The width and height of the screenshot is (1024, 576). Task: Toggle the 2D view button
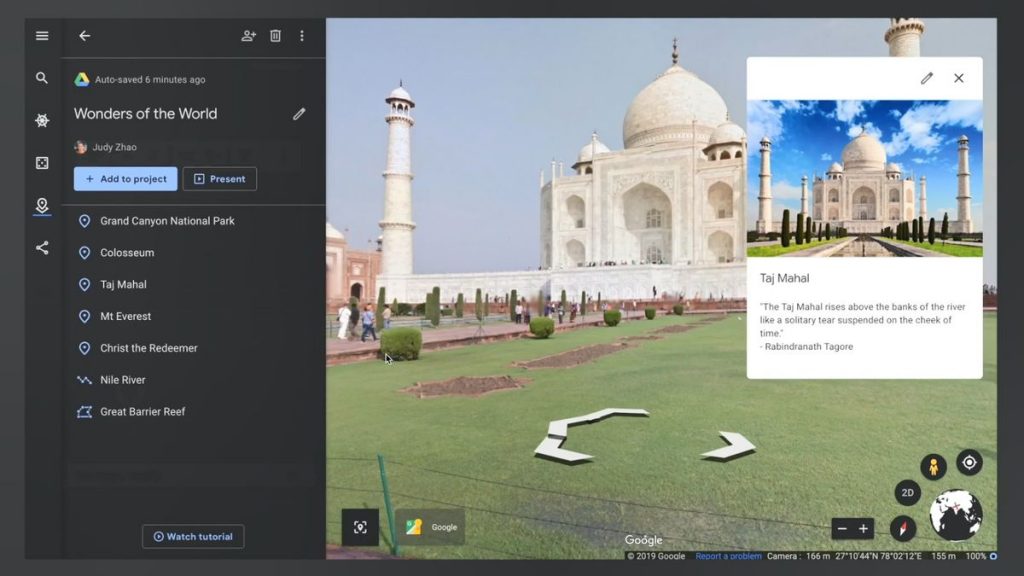(x=908, y=493)
